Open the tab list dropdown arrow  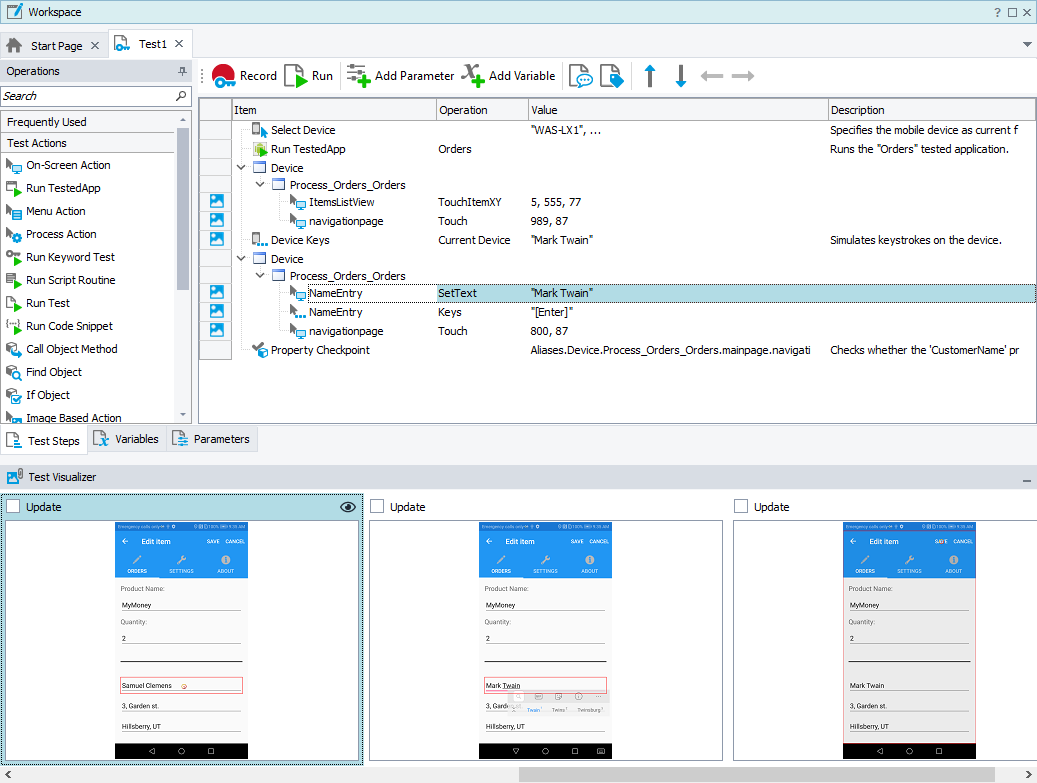pyautogui.click(x=1027, y=45)
